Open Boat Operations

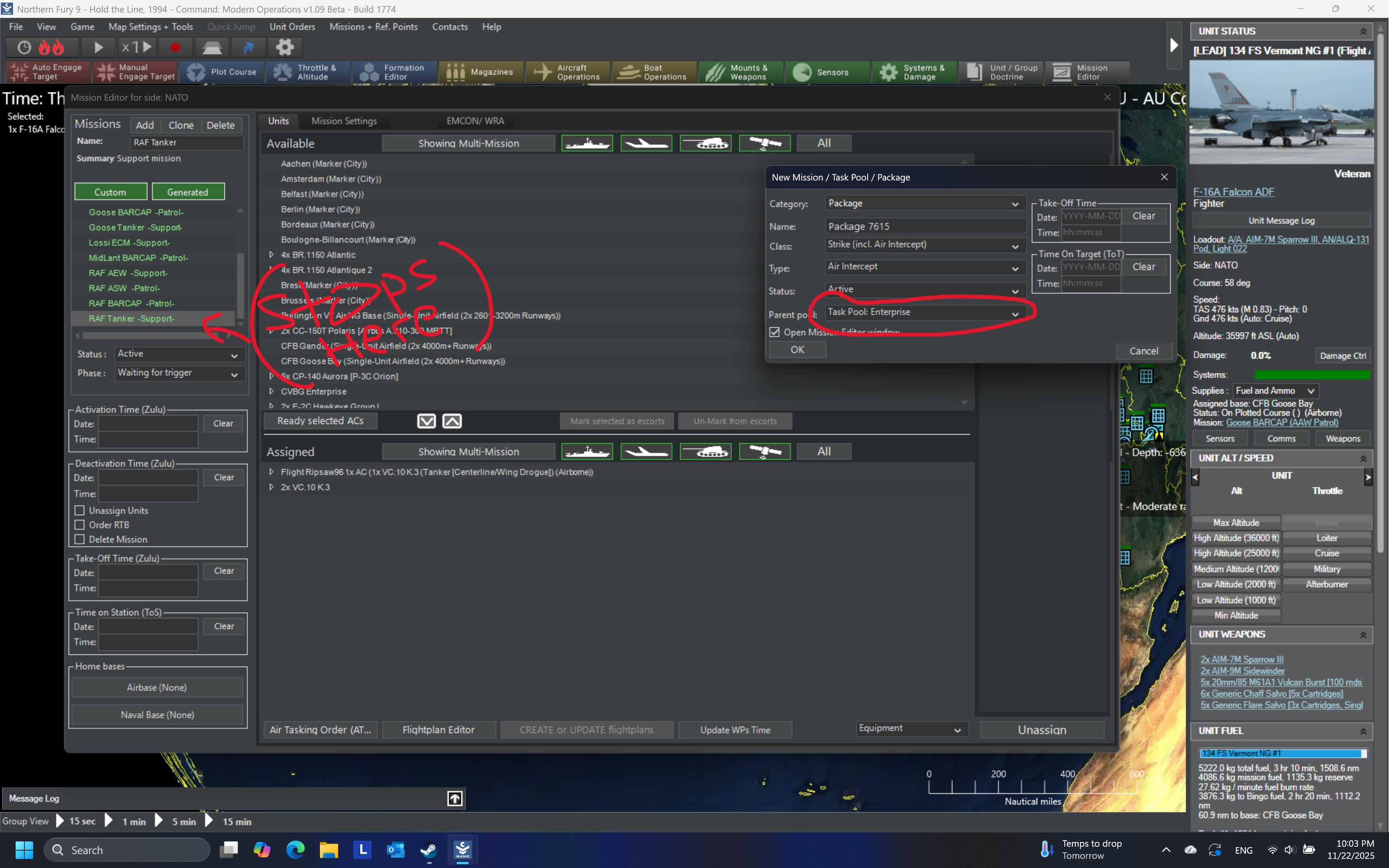click(654, 72)
